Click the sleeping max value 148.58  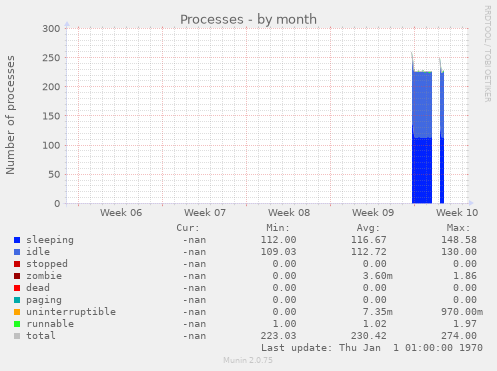[459, 240]
